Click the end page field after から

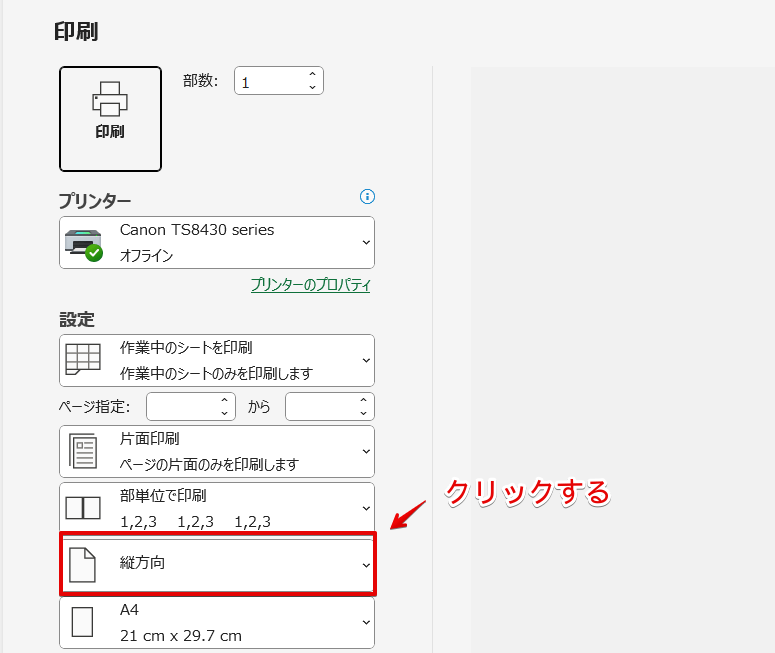330,406
